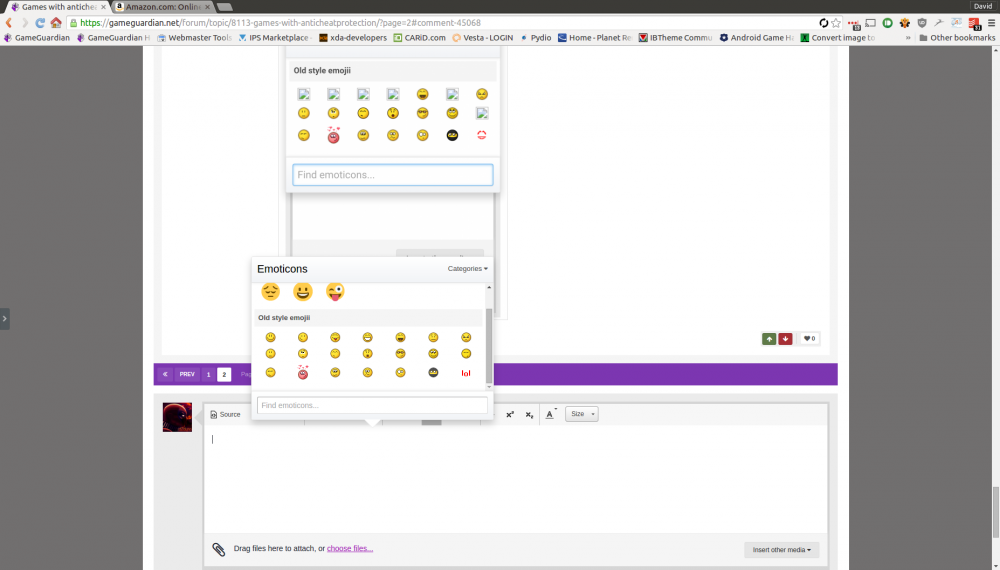
Task: Open the emoticon Categories dropdown
Action: tap(467, 269)
